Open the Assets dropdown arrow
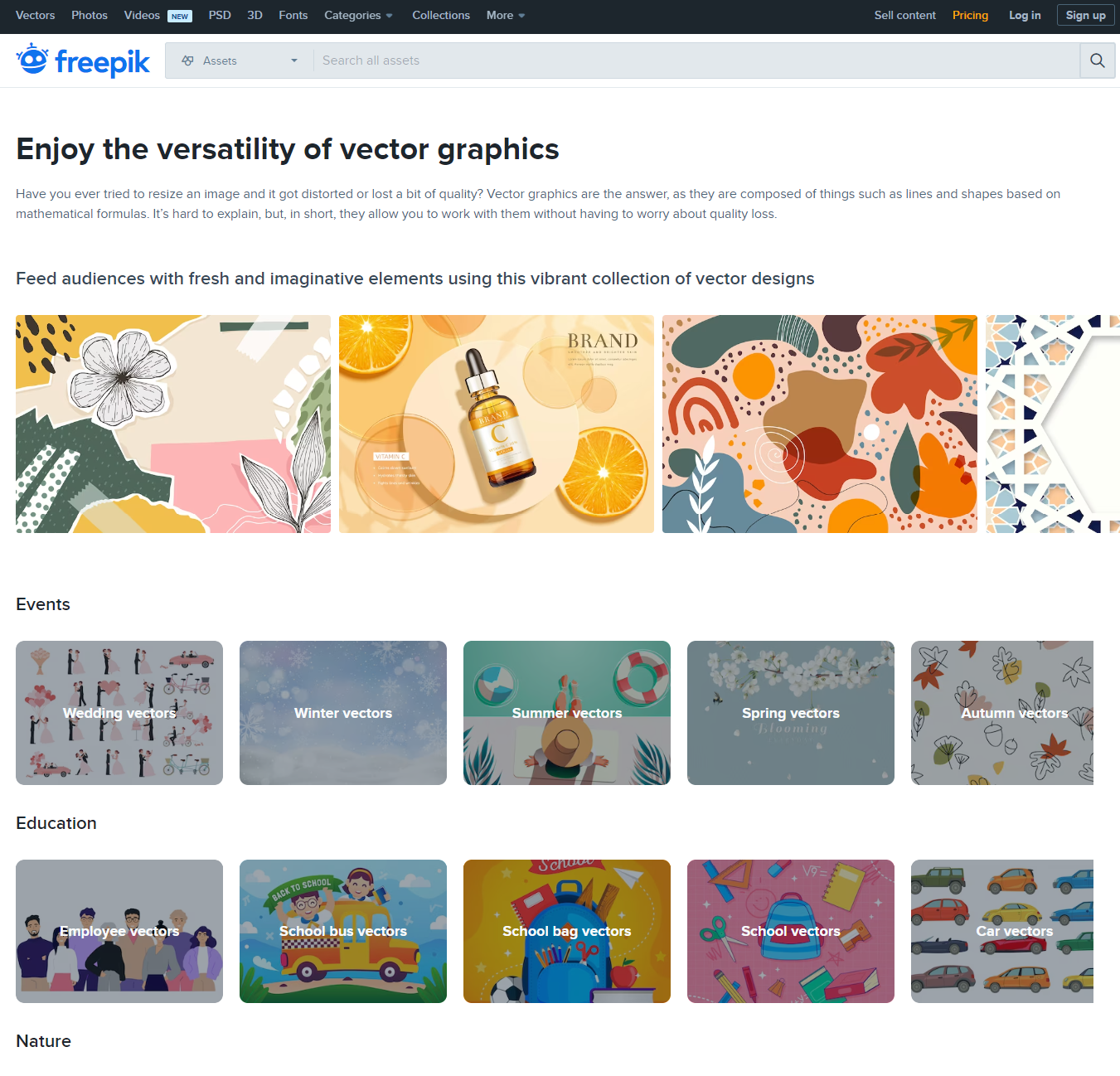Screen dimensions: 1120x1076 point(293,61)
